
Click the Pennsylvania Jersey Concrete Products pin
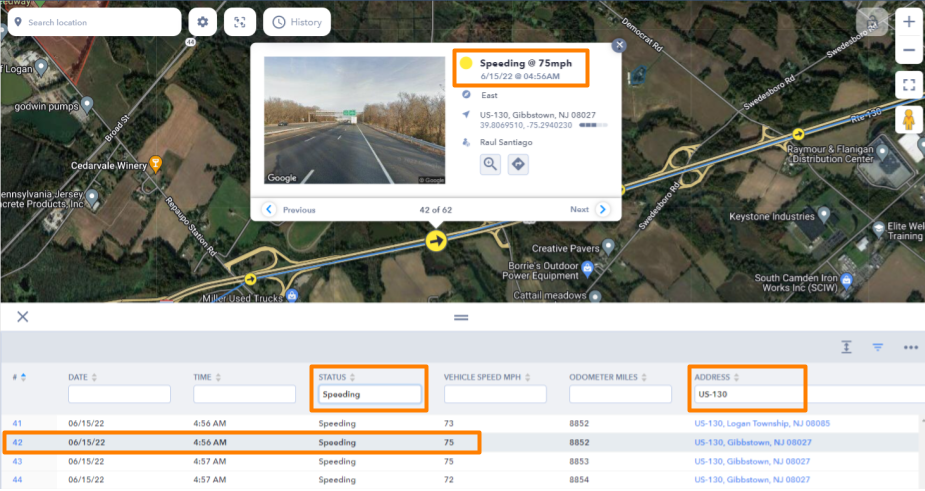tap(92, 196)
